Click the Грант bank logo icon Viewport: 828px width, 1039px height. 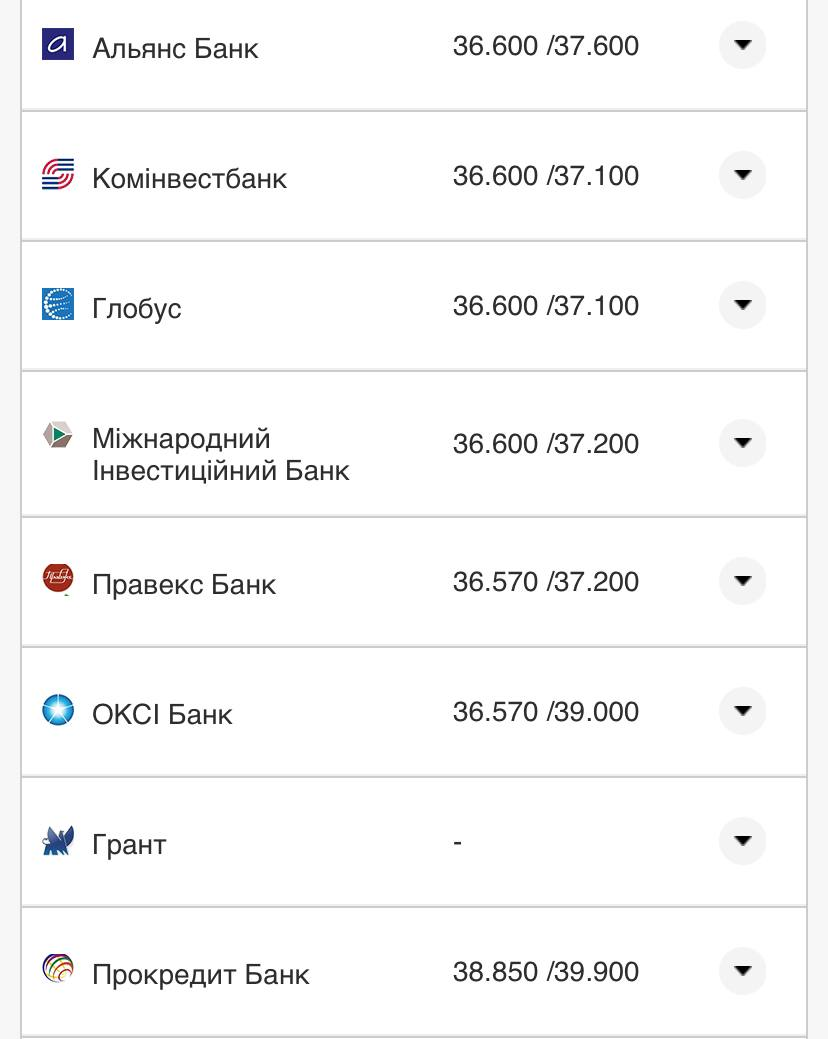pos(58,841)
